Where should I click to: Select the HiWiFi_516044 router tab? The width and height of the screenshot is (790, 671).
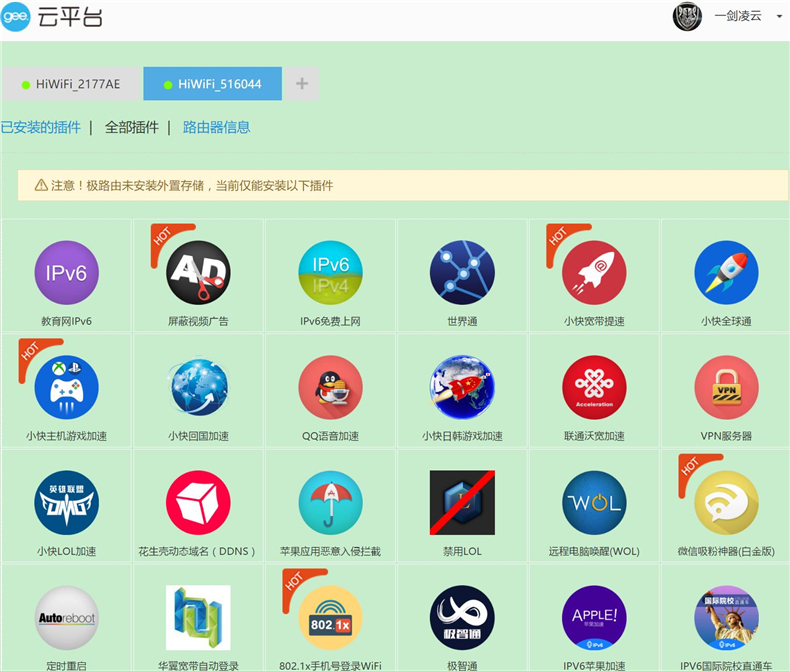click(x=213, y=84)
